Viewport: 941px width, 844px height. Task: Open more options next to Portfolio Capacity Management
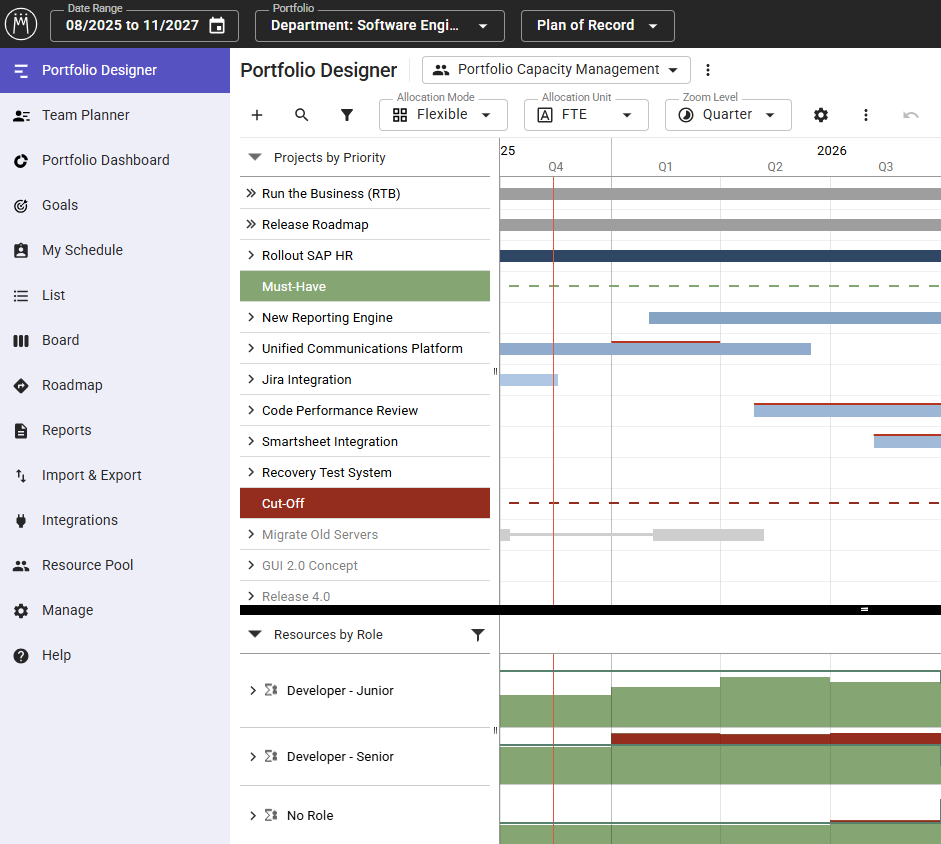pos(708,70)
